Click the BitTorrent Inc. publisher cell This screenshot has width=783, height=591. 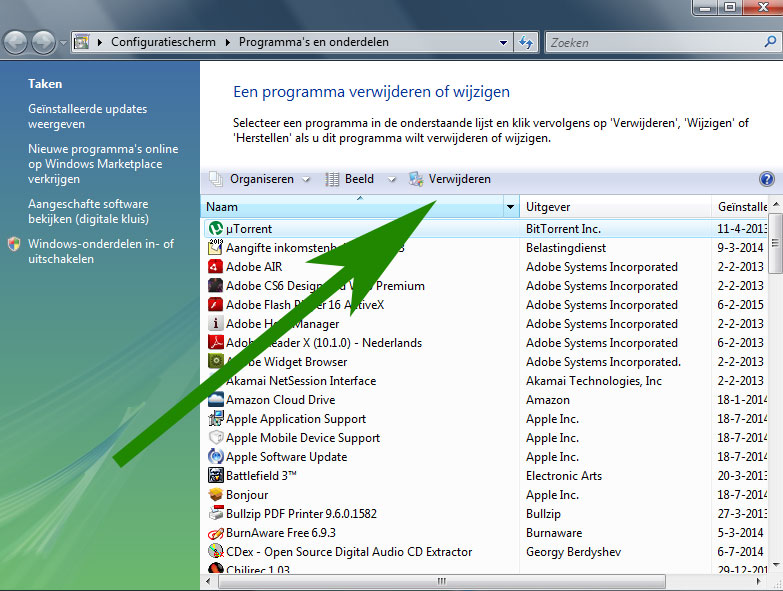[563, 229]
